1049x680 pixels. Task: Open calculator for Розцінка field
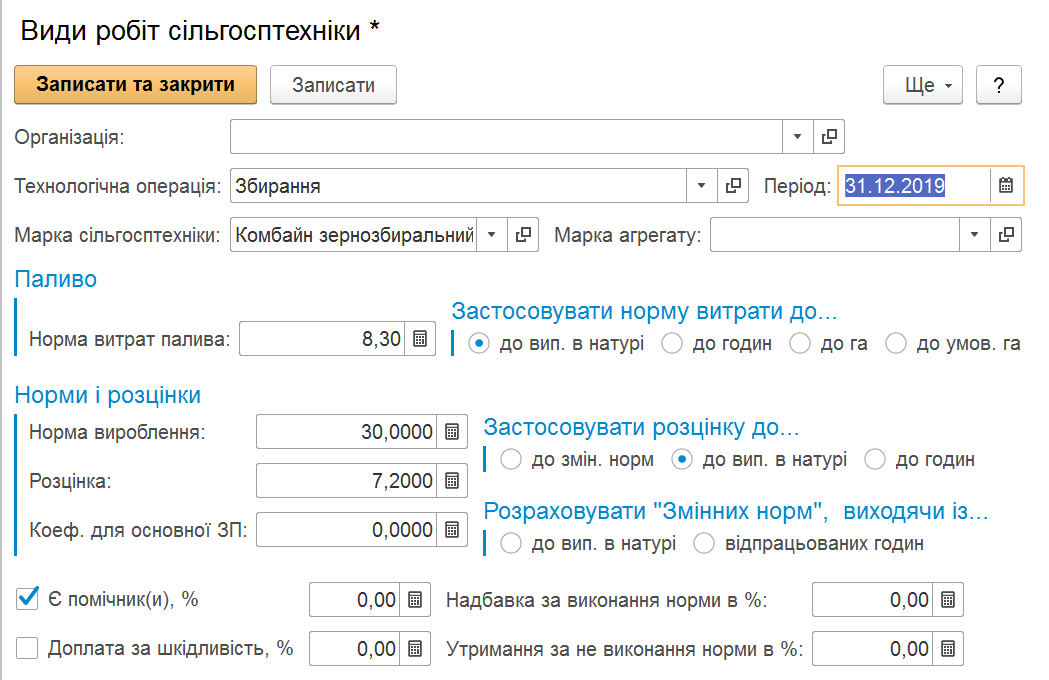coord(452,481)
